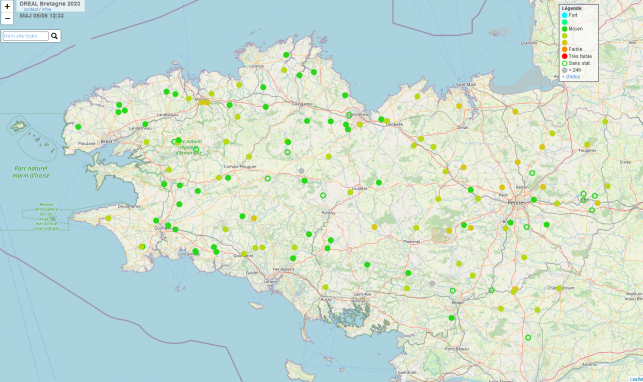The width and height of the screenshot is (643, 382).
Task: Open the contact link
Action: click(x=31, y=9)
